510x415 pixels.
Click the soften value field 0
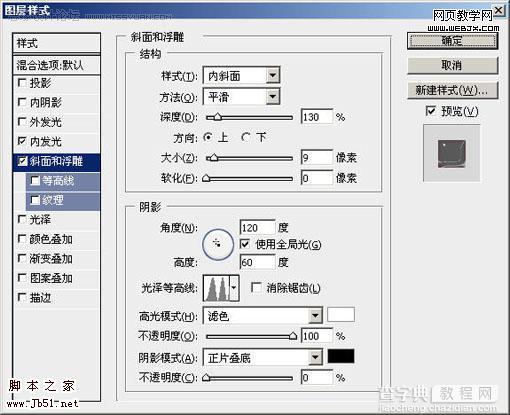317,178
